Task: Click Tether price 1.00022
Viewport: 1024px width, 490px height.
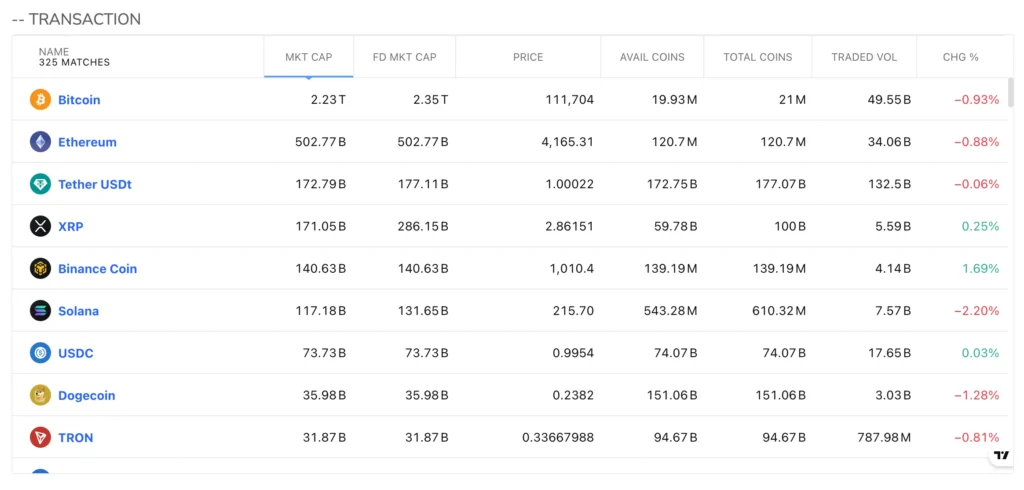Action: click(x=569, y=184)
